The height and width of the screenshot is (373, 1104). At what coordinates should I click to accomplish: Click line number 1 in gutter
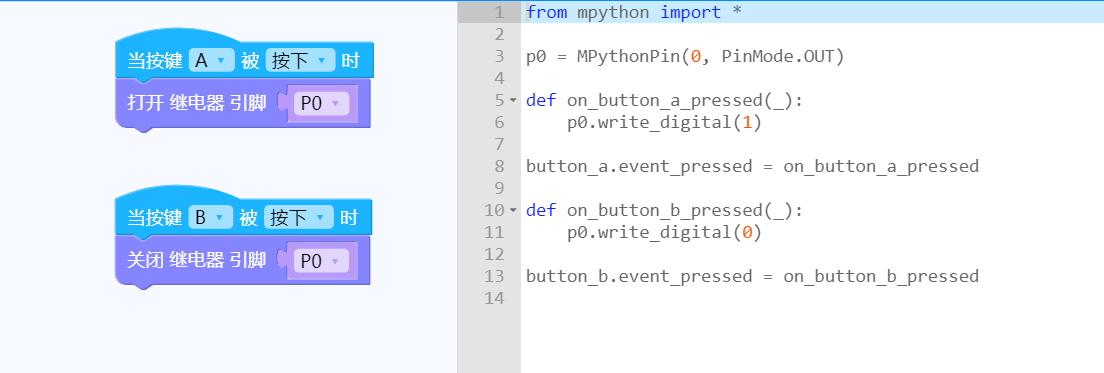[499, 12]
